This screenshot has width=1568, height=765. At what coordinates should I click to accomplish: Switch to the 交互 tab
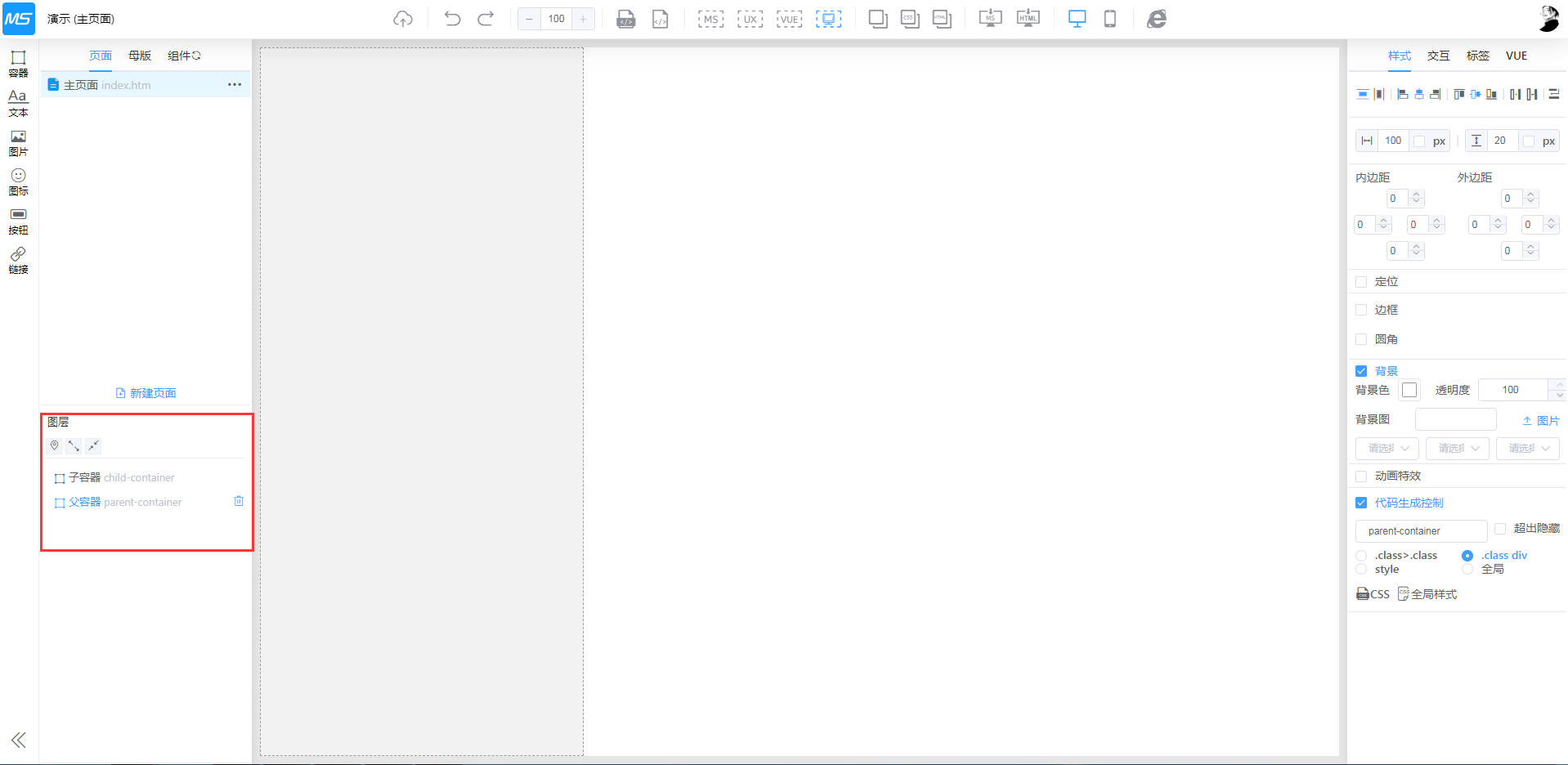[1438, 56]
